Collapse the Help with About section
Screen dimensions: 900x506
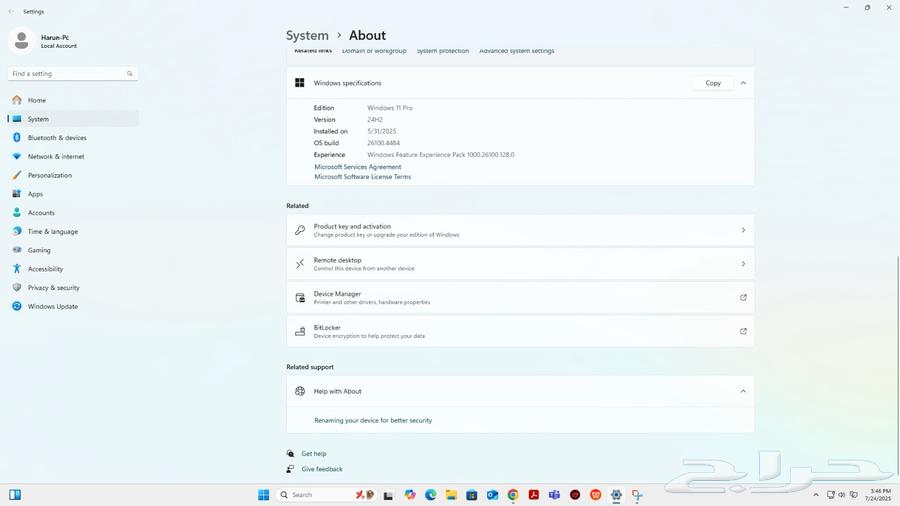point(743,391)
